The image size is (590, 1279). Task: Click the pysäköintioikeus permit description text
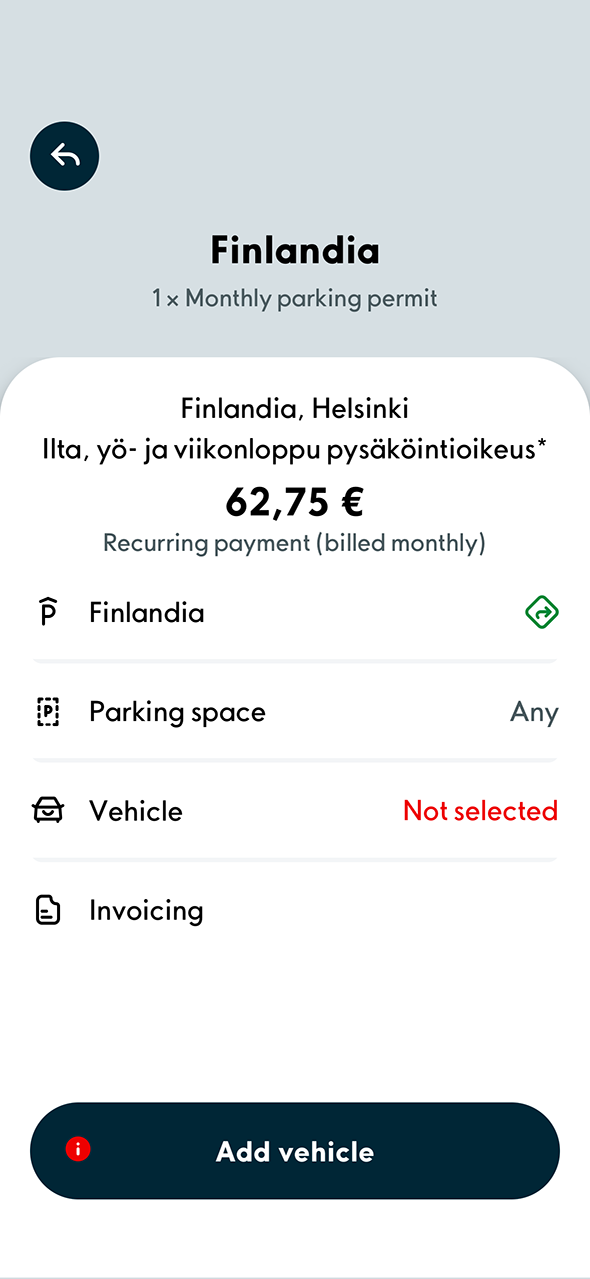295,451
